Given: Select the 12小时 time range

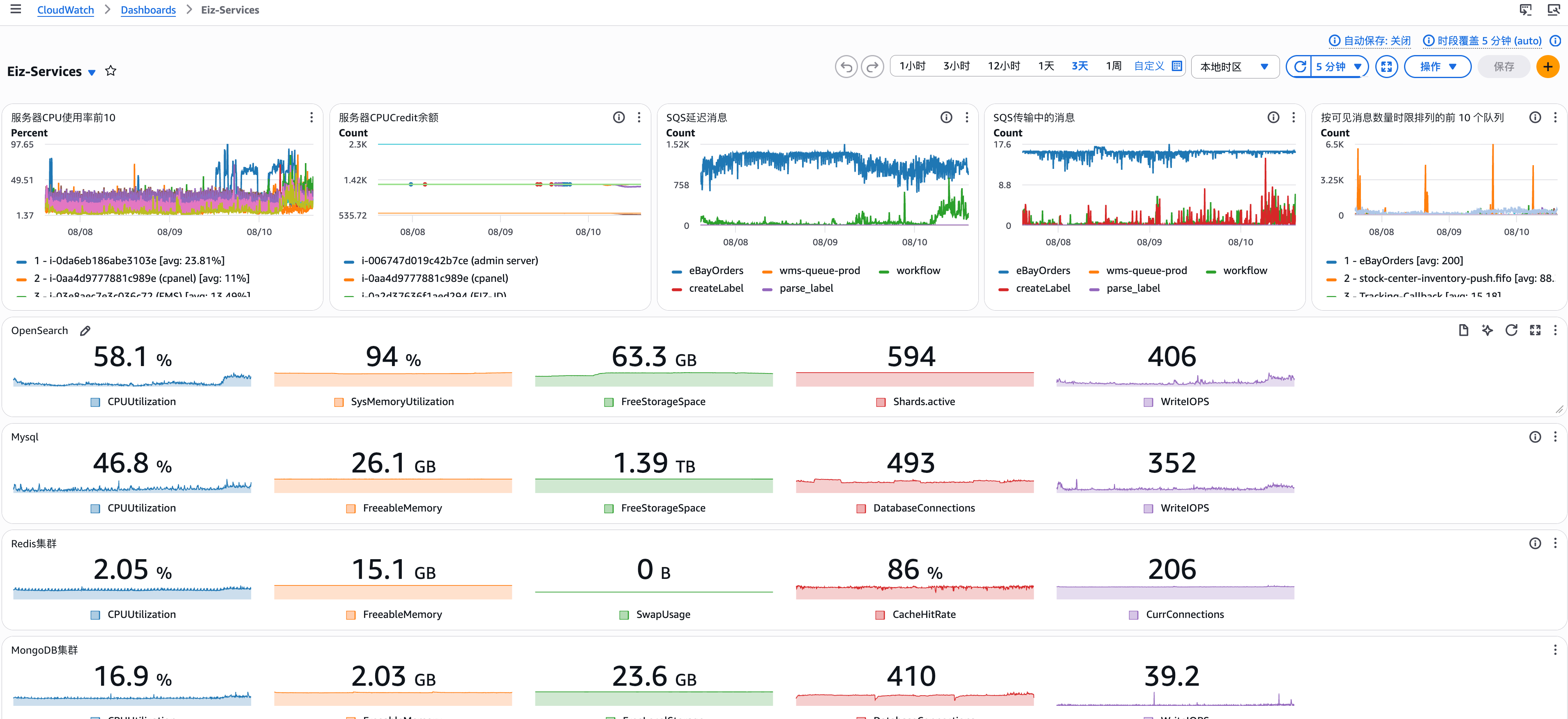Looking at the screenshot, I should pos(1003,66).
